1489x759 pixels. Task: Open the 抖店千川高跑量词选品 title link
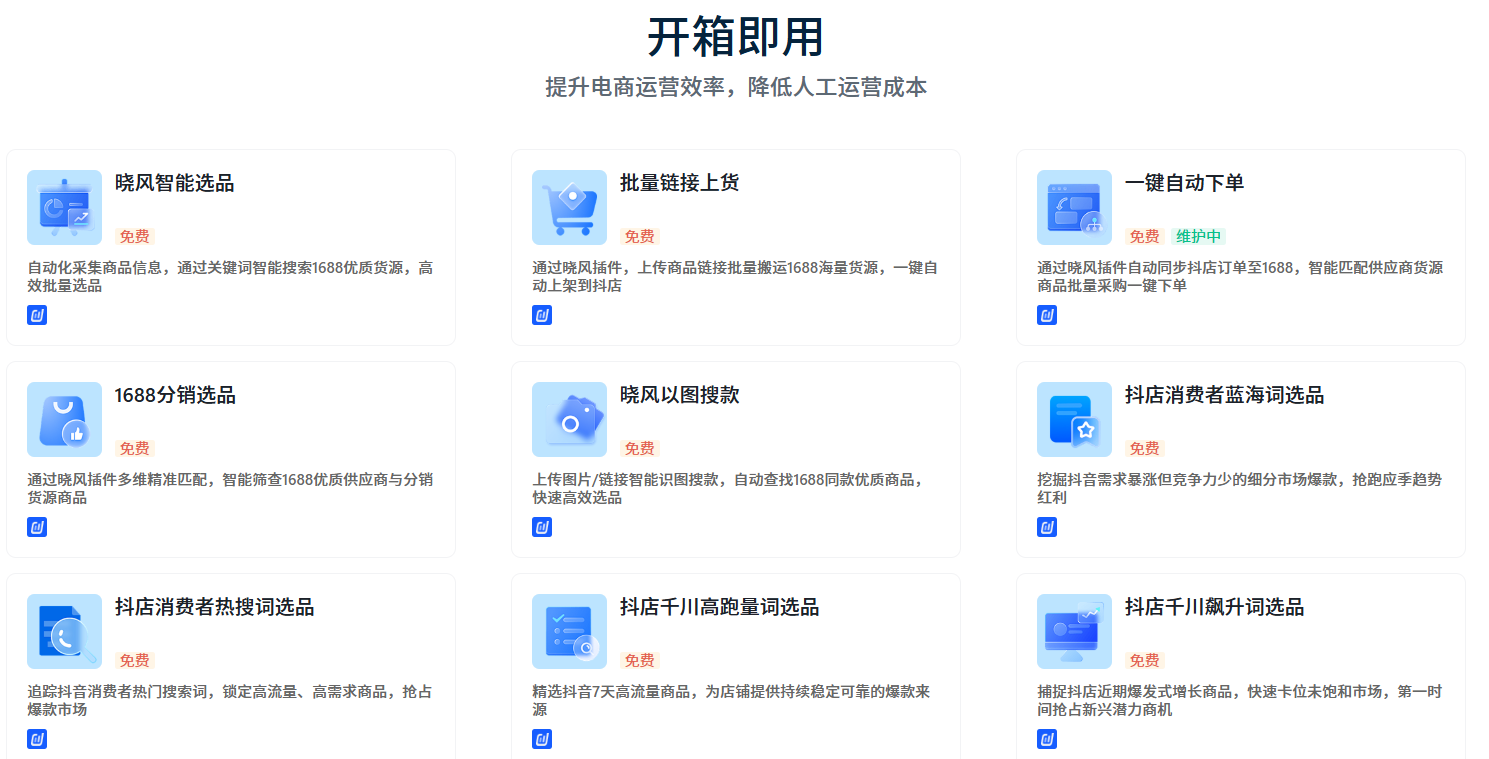(719, 607)
